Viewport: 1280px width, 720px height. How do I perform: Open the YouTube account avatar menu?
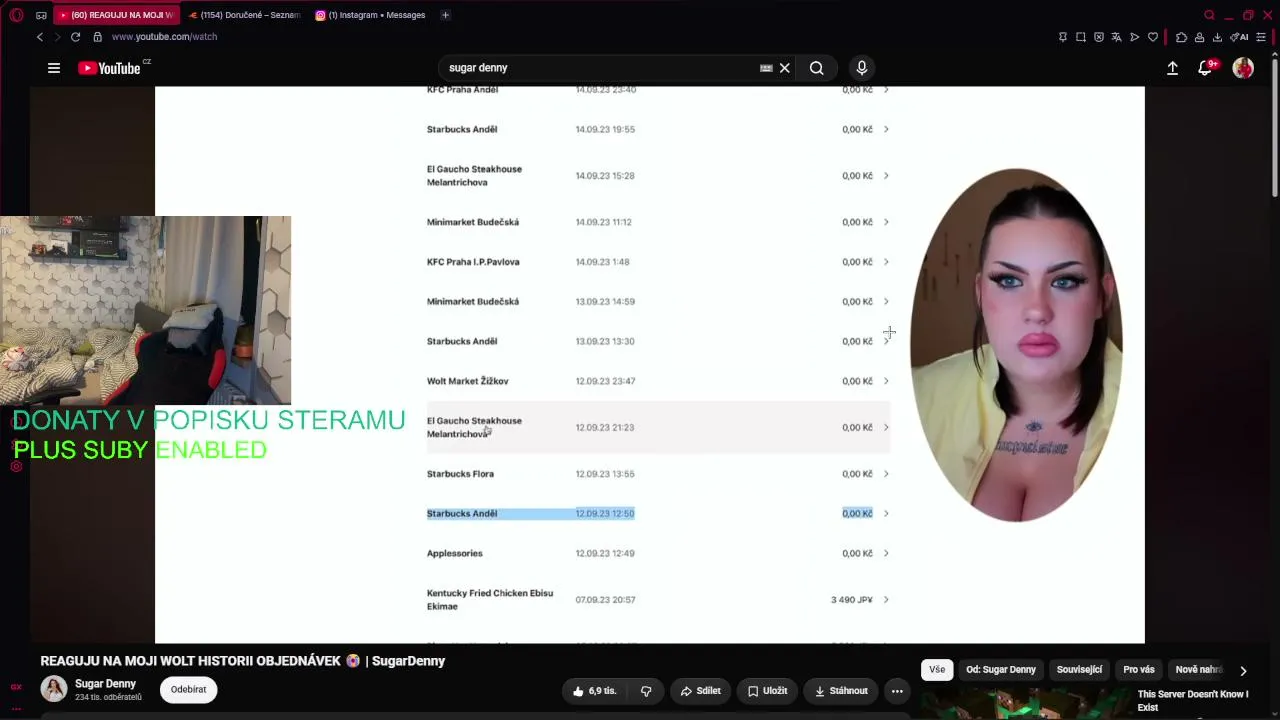[1243, 68]
